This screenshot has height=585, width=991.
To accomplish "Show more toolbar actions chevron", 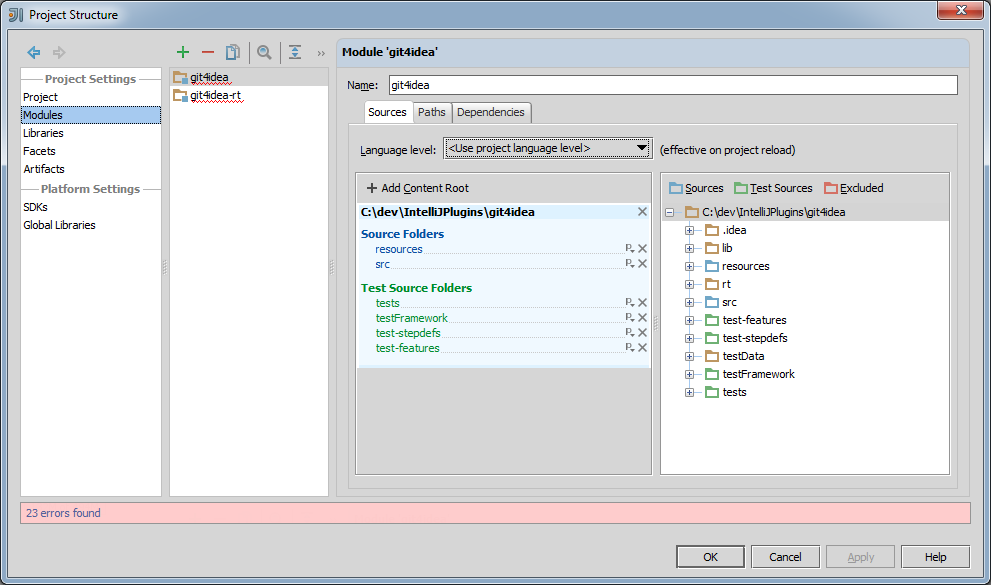I will click(321, 53).
